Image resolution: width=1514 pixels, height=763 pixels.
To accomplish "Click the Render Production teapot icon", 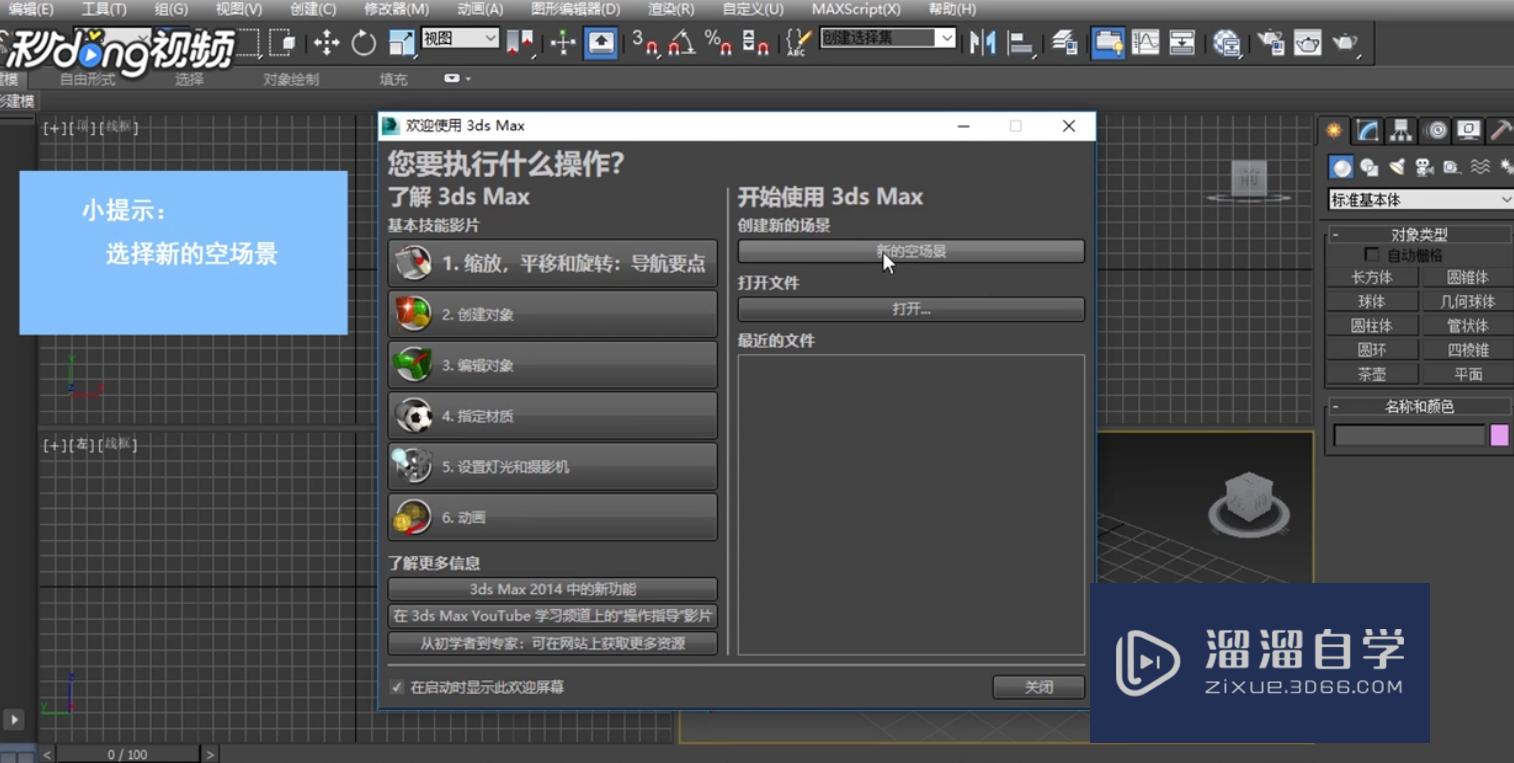I will coord(1345,42).
